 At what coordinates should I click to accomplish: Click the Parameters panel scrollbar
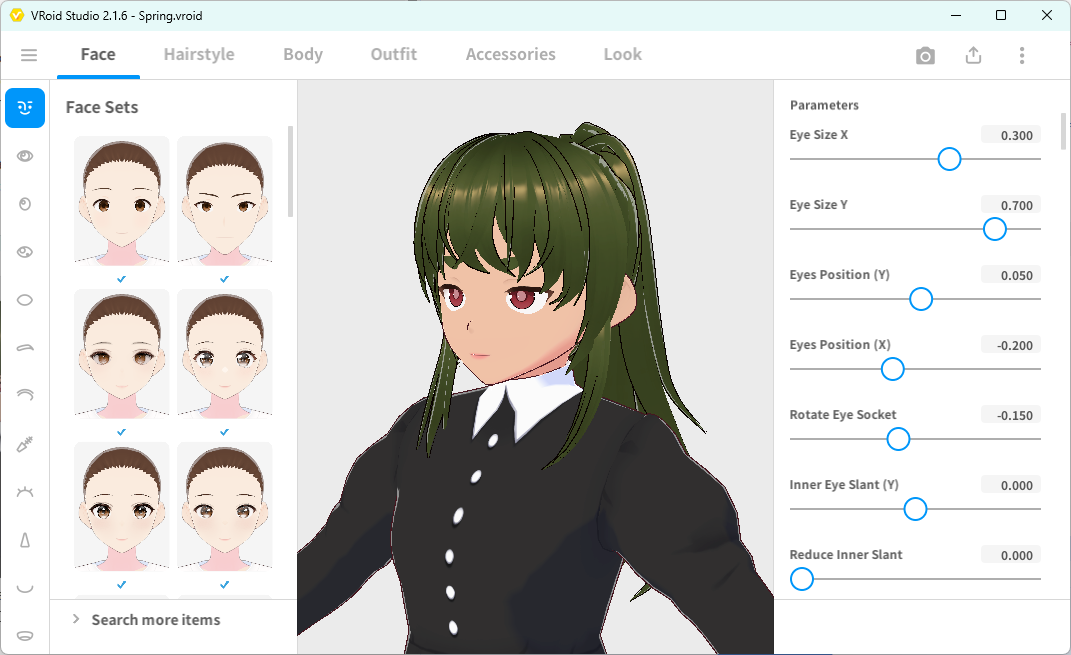1063,131
